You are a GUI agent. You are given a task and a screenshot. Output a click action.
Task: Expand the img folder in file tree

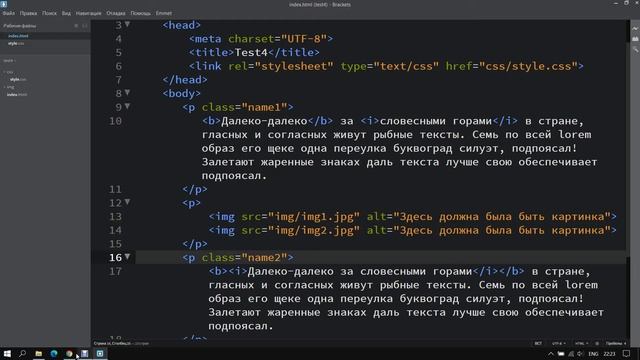(x=9, y=87)
